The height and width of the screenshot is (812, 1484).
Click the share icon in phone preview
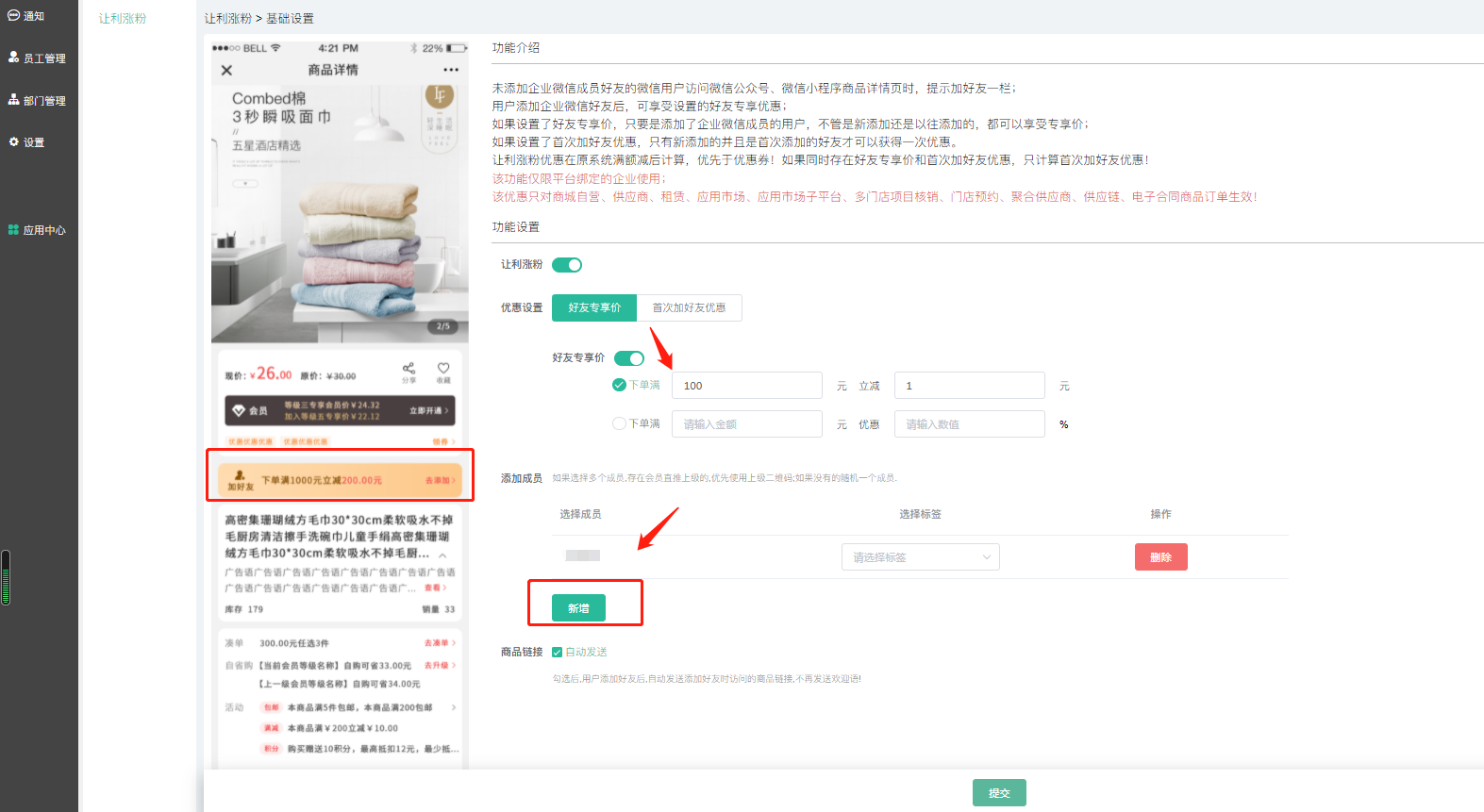click(409, 369)
